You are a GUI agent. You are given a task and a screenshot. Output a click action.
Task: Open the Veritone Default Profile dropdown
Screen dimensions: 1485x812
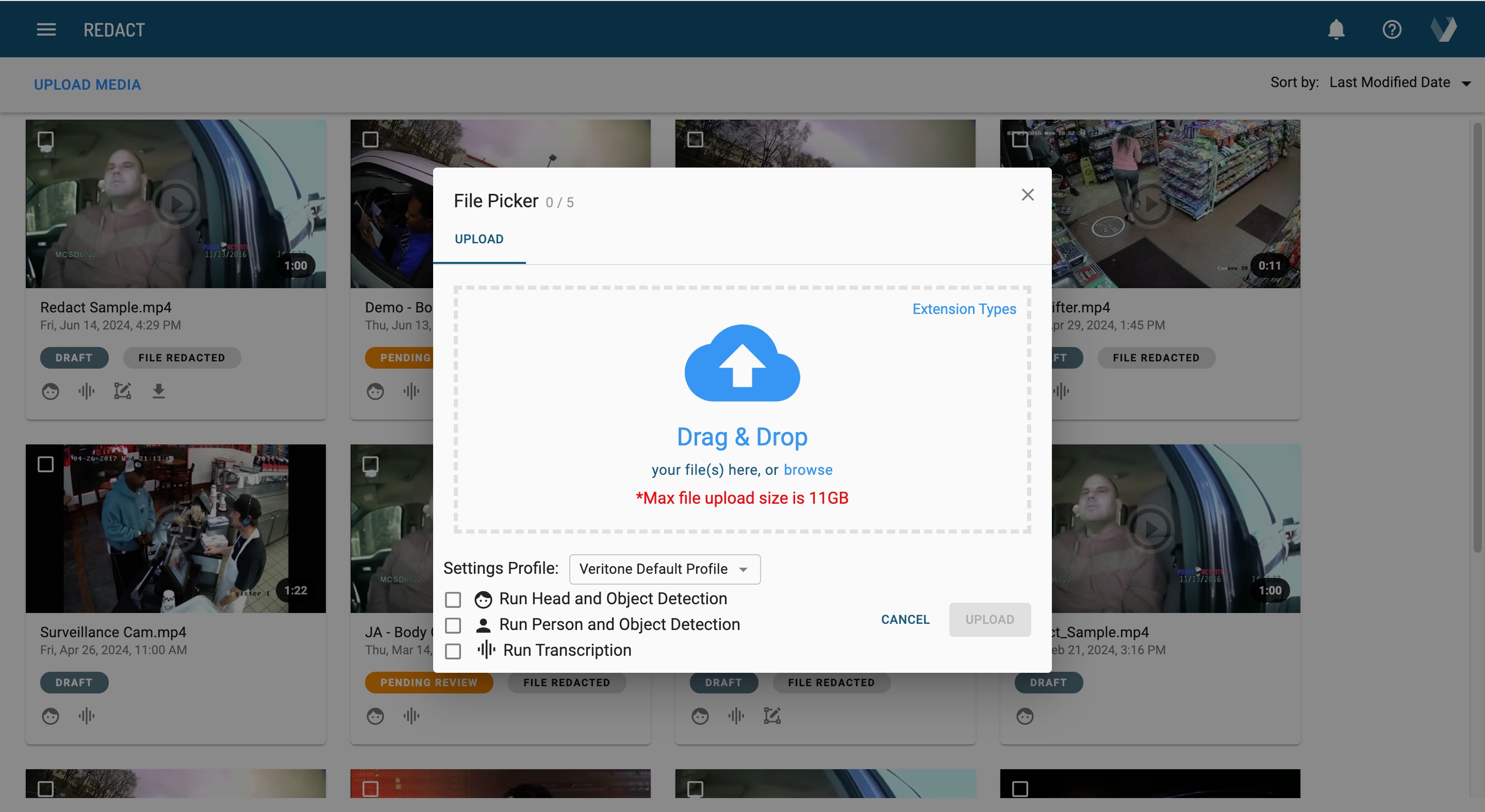(x=664, y=569)
